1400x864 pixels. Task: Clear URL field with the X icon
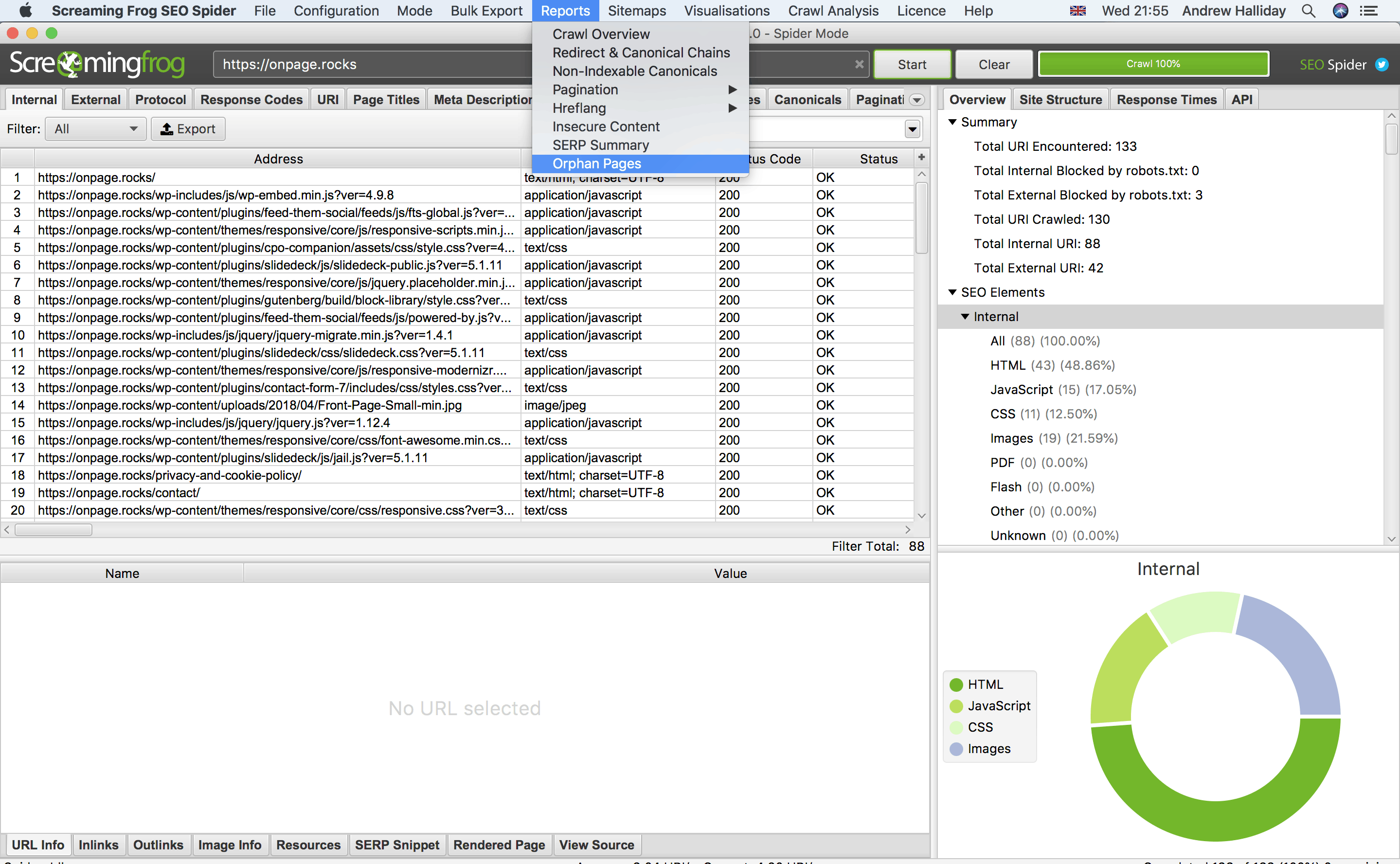pos(859,64)
